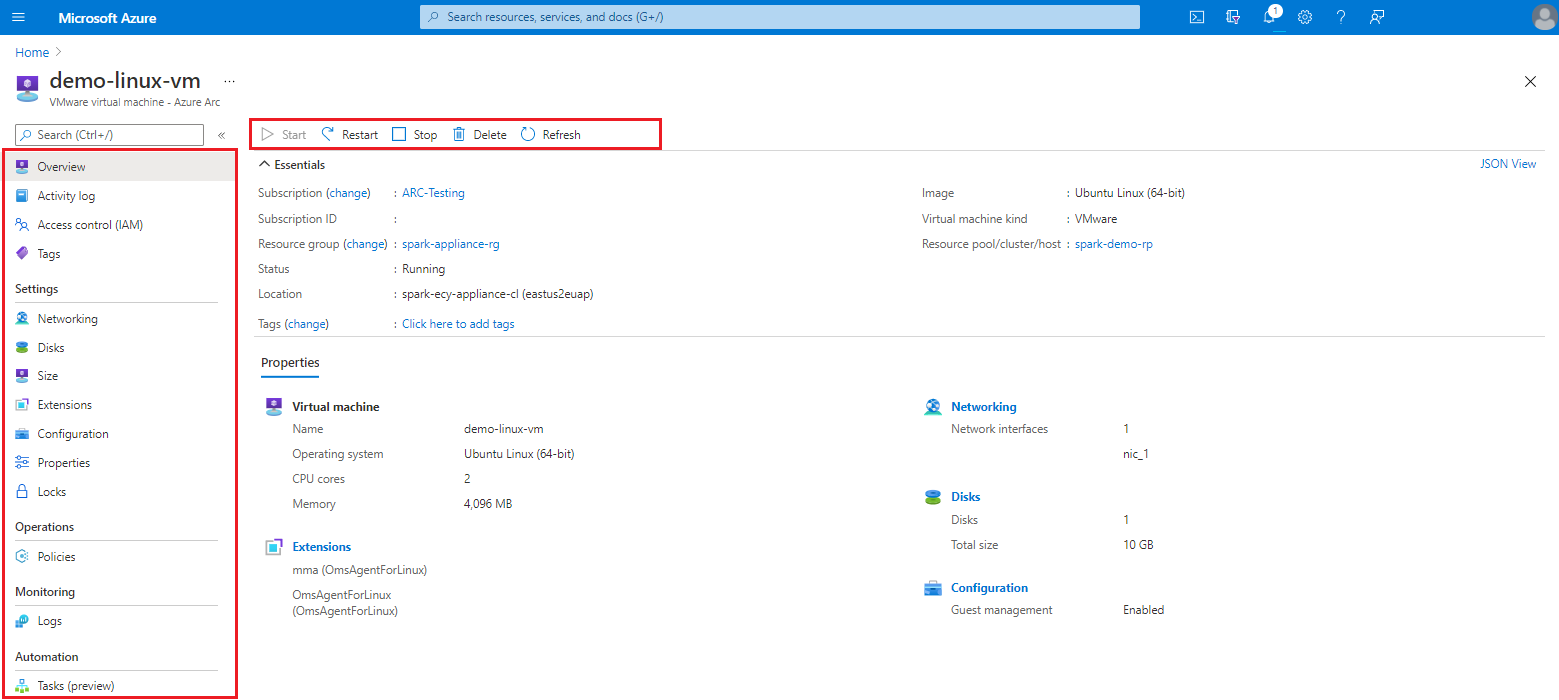1559x700 pixels.
Task: Click the Extensions icon in Properties
Action: [274, 547]
